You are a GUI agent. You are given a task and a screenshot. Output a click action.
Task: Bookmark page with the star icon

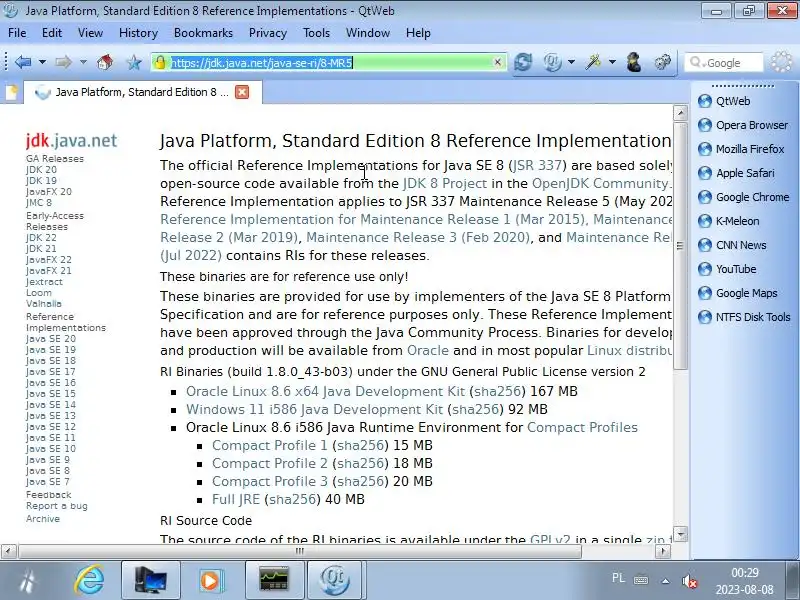tap(134, 63)
